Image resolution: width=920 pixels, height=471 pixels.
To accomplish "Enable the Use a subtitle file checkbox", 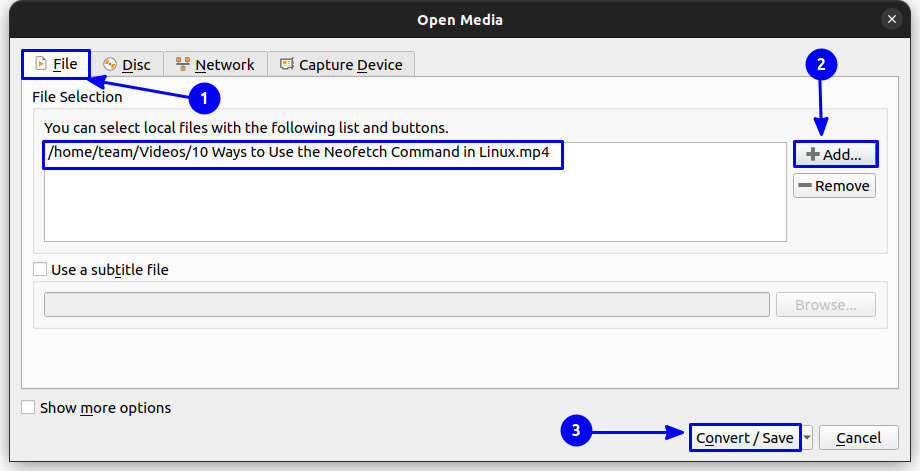I will coord(40,269).
